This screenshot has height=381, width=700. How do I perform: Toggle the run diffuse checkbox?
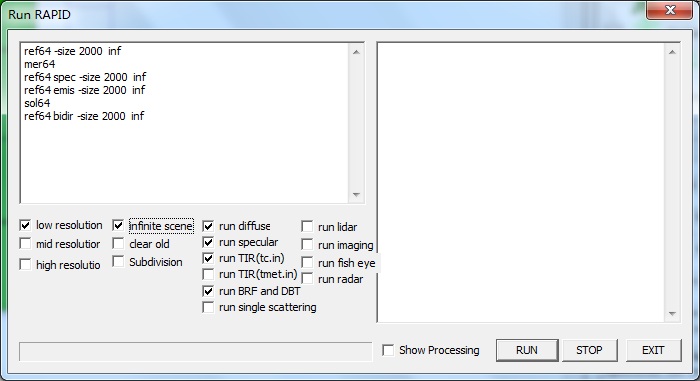pyautogui.click(x=208, y=226)
